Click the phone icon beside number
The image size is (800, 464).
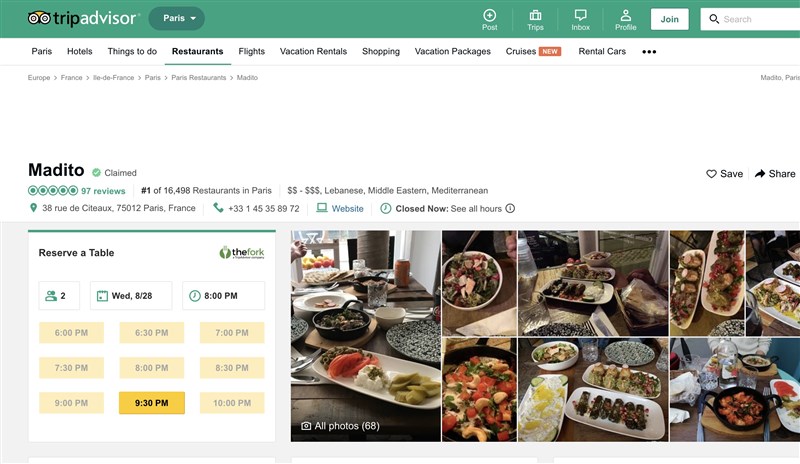[218, 208]
